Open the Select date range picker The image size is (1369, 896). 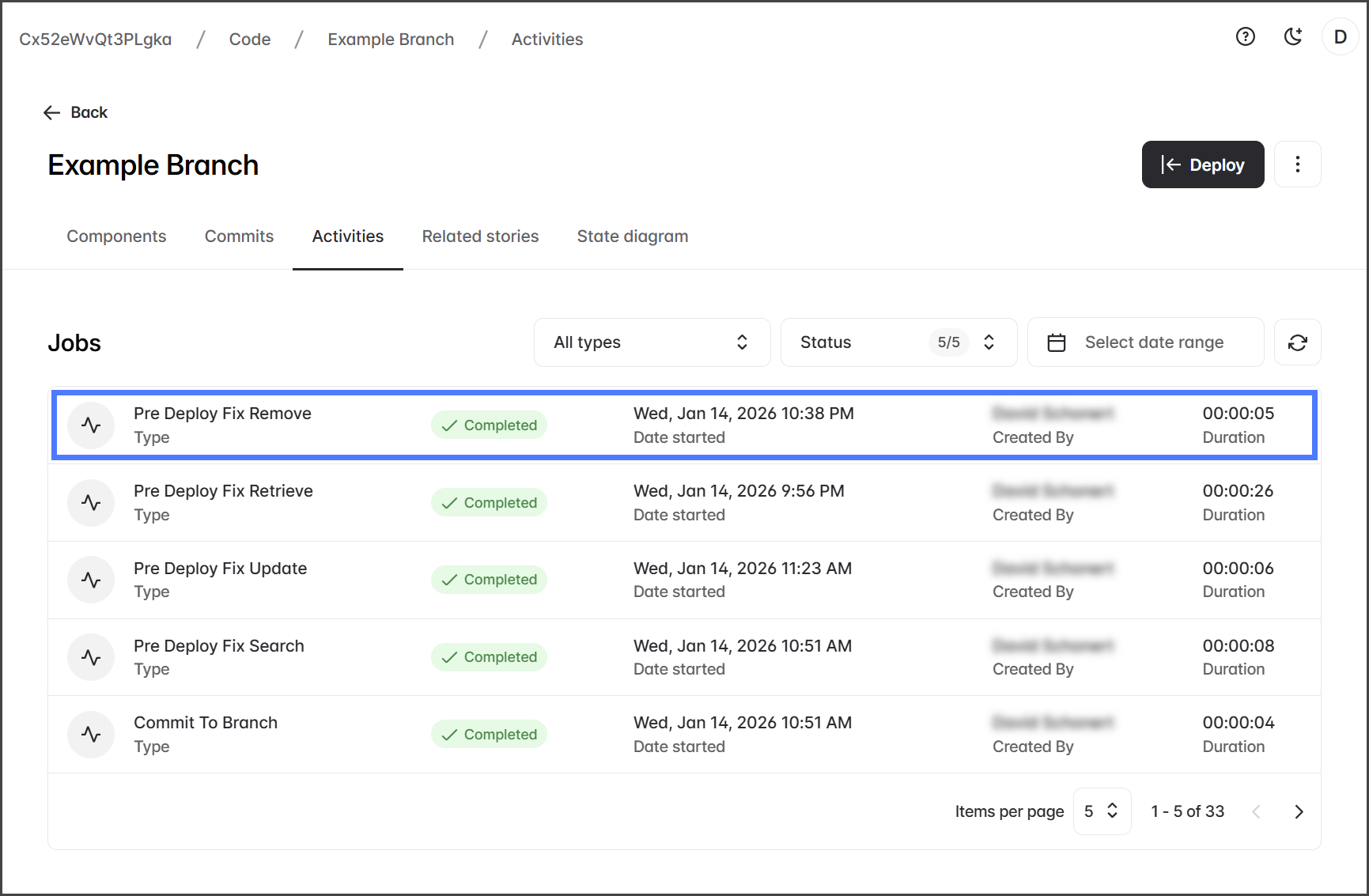[x=1145, y=342]
